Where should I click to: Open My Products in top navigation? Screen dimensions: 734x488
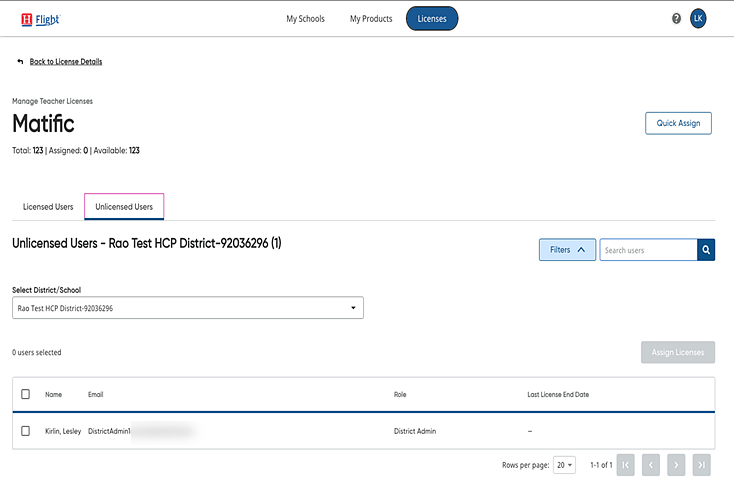click(x=371, y=19)
